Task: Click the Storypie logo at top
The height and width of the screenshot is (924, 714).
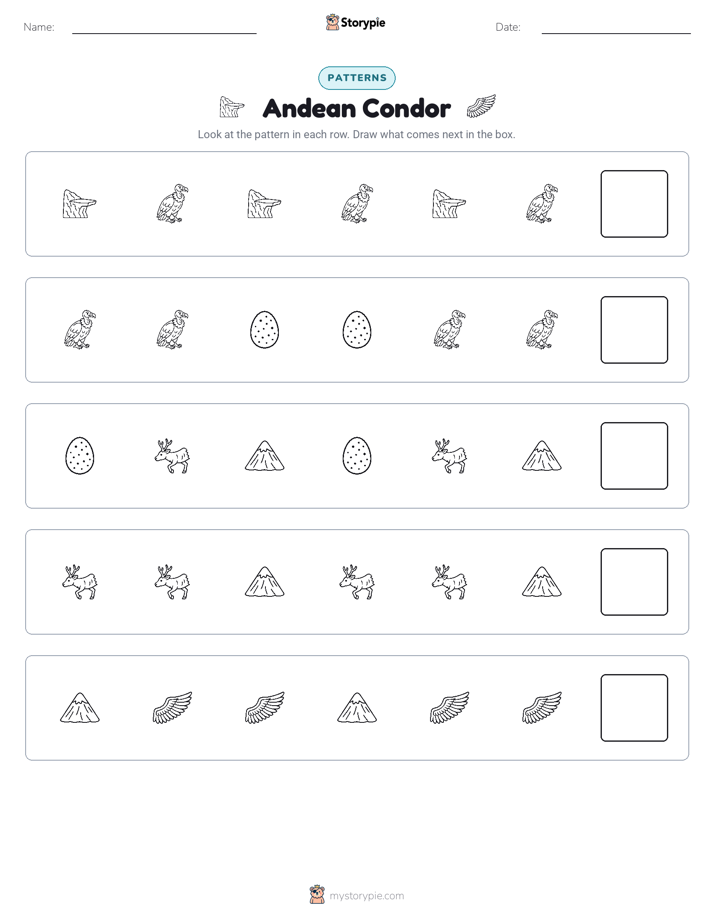Action: 356,22
